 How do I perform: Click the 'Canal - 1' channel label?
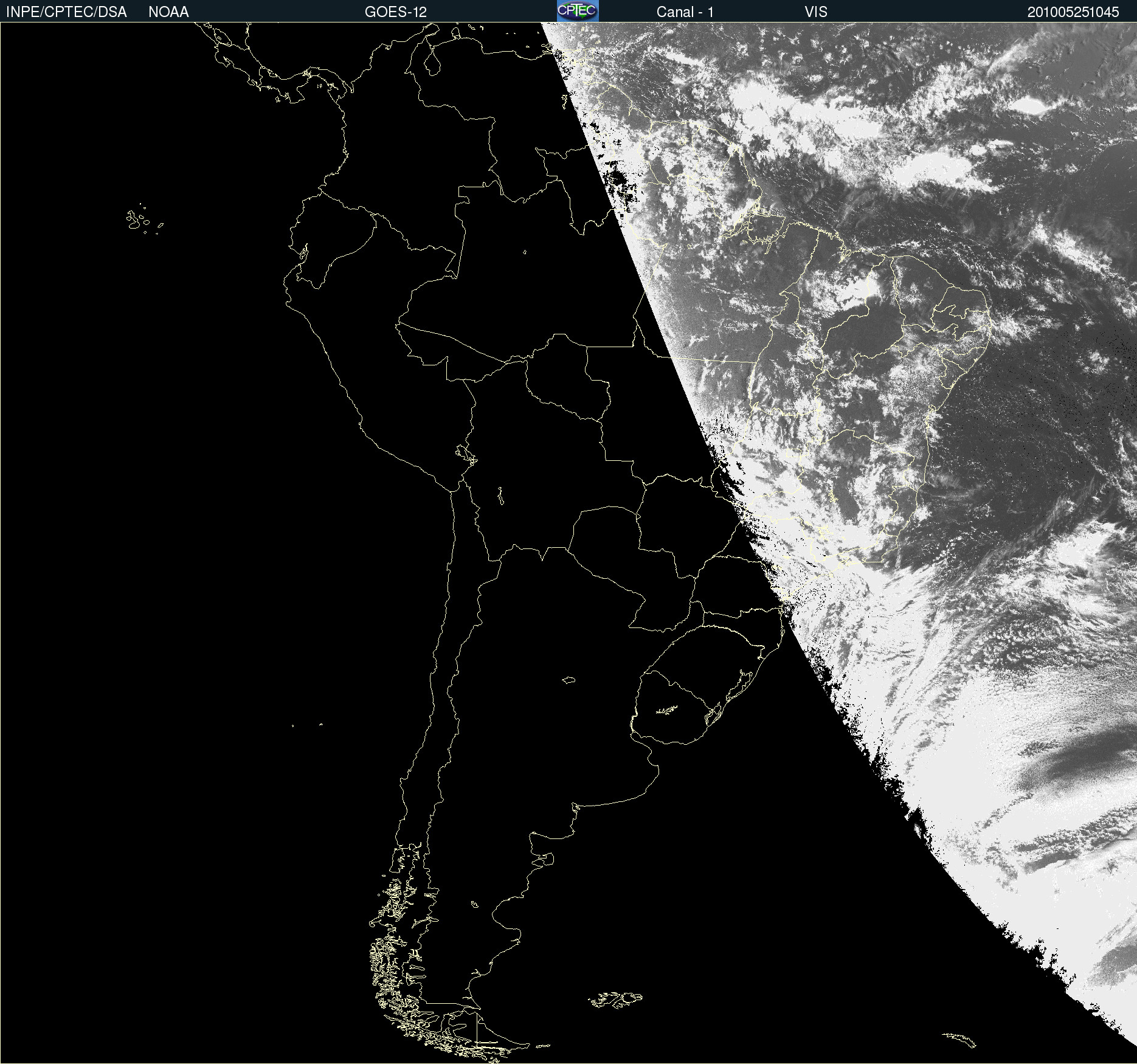(685, 12)
